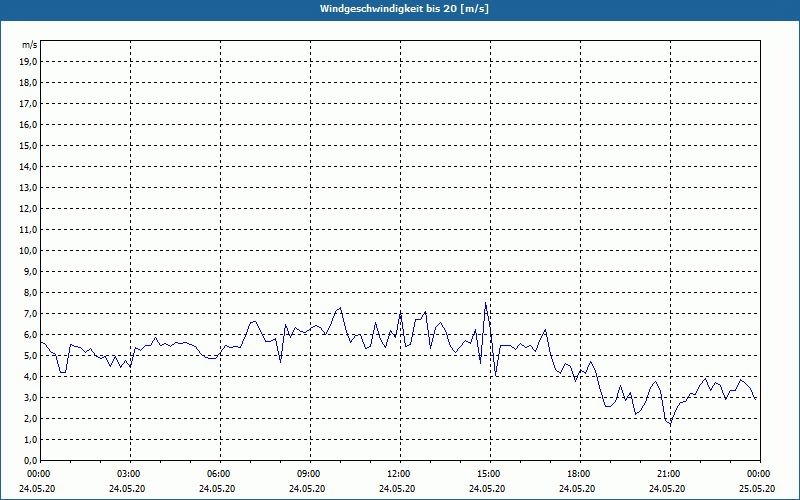Select the '25.05.20' date label
Image resolution: width=800 pixels, height=500 pixels.
(758, 488)
